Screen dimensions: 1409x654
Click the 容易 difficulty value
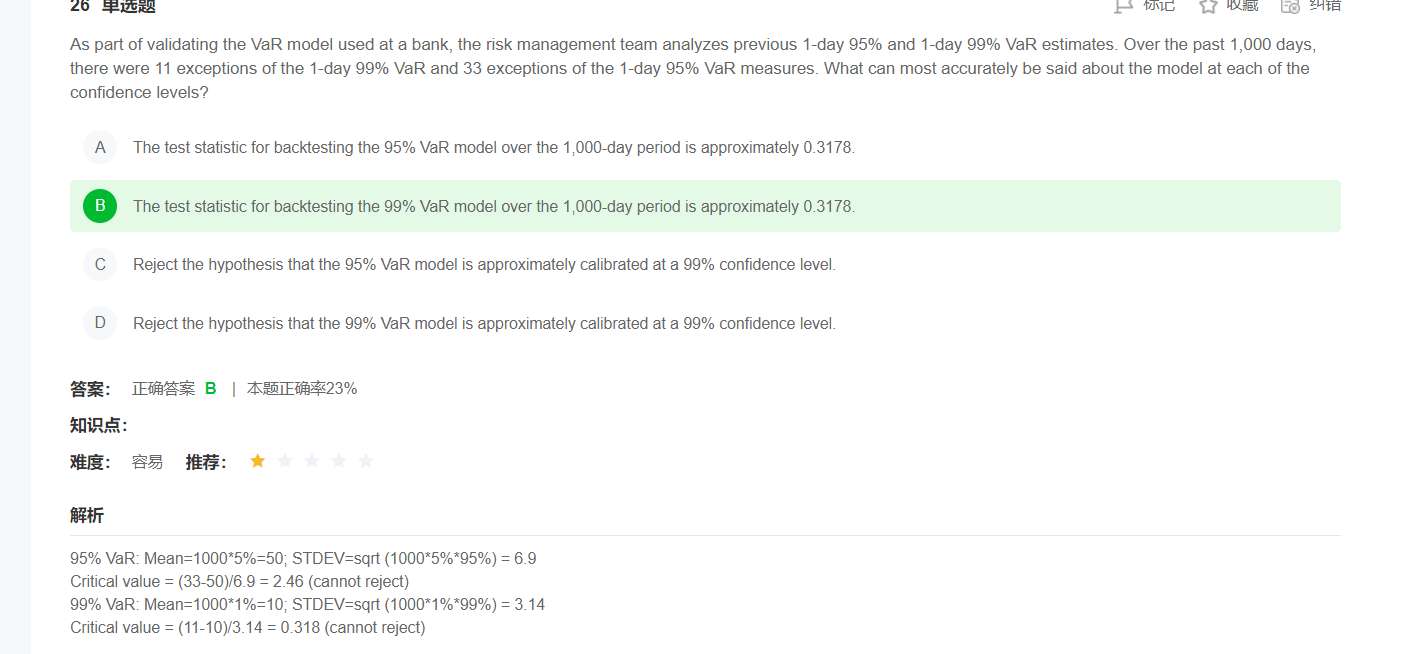pyautogui.click(x=147, y=462)
